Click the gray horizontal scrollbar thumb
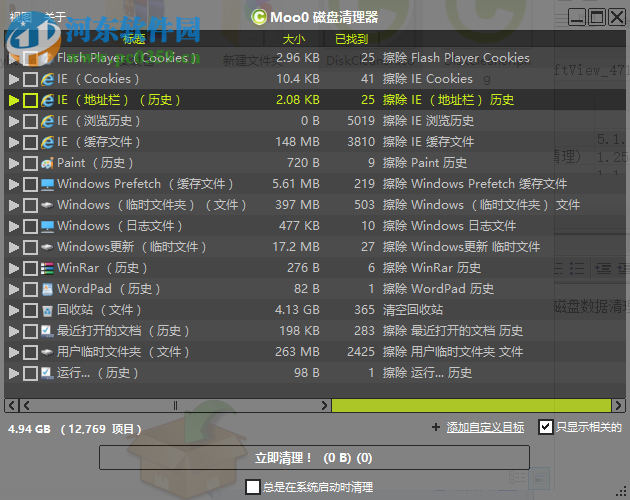630x500 pixels. tap(176, 405)
